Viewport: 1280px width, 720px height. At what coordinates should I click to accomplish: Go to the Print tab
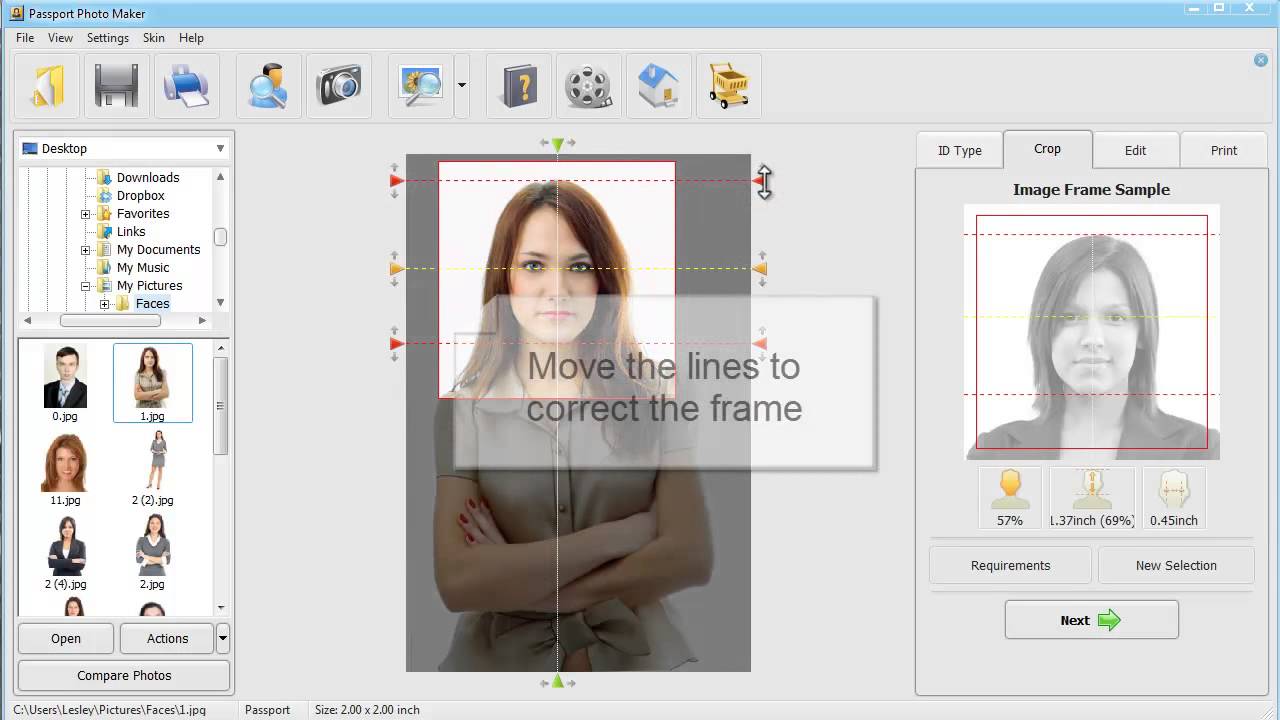click(1224, 150)
